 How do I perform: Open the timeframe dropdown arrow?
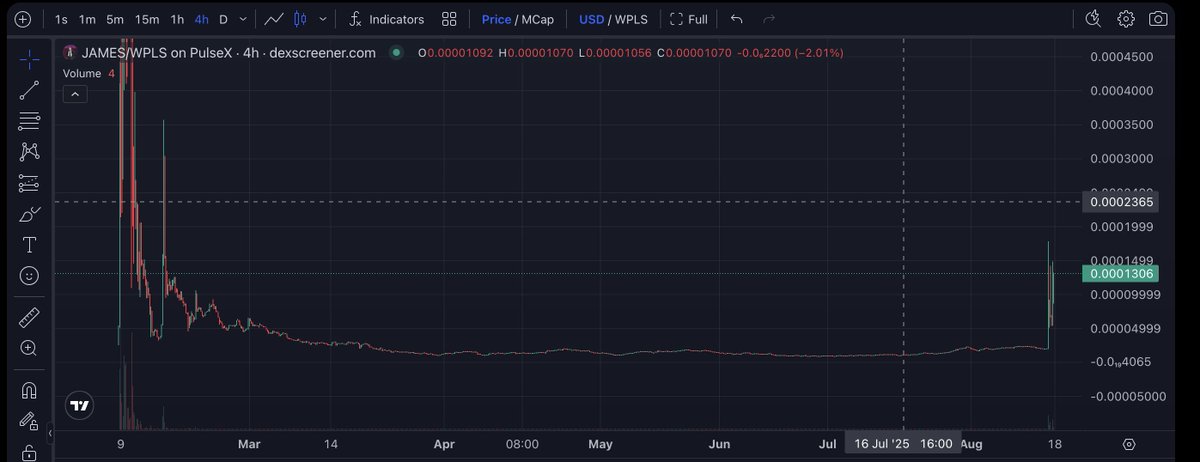(x=243, y=19)
